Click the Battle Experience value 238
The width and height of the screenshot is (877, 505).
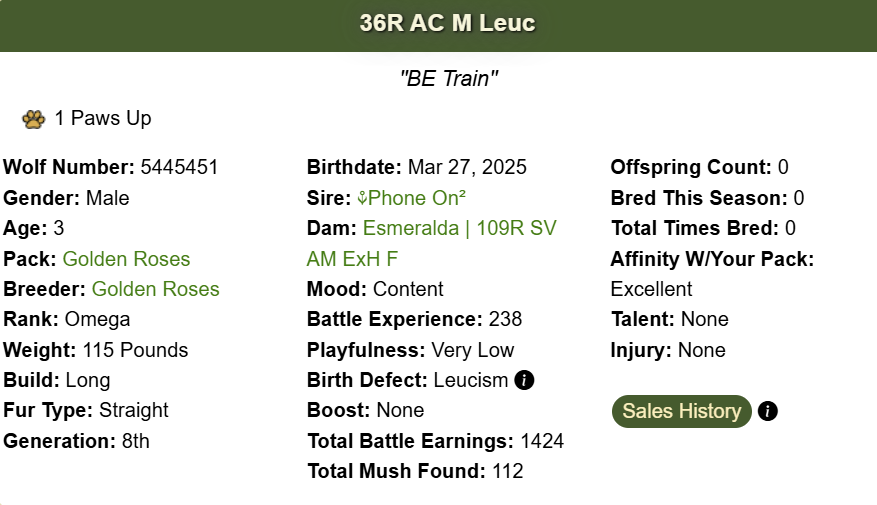tap(505, 319)
